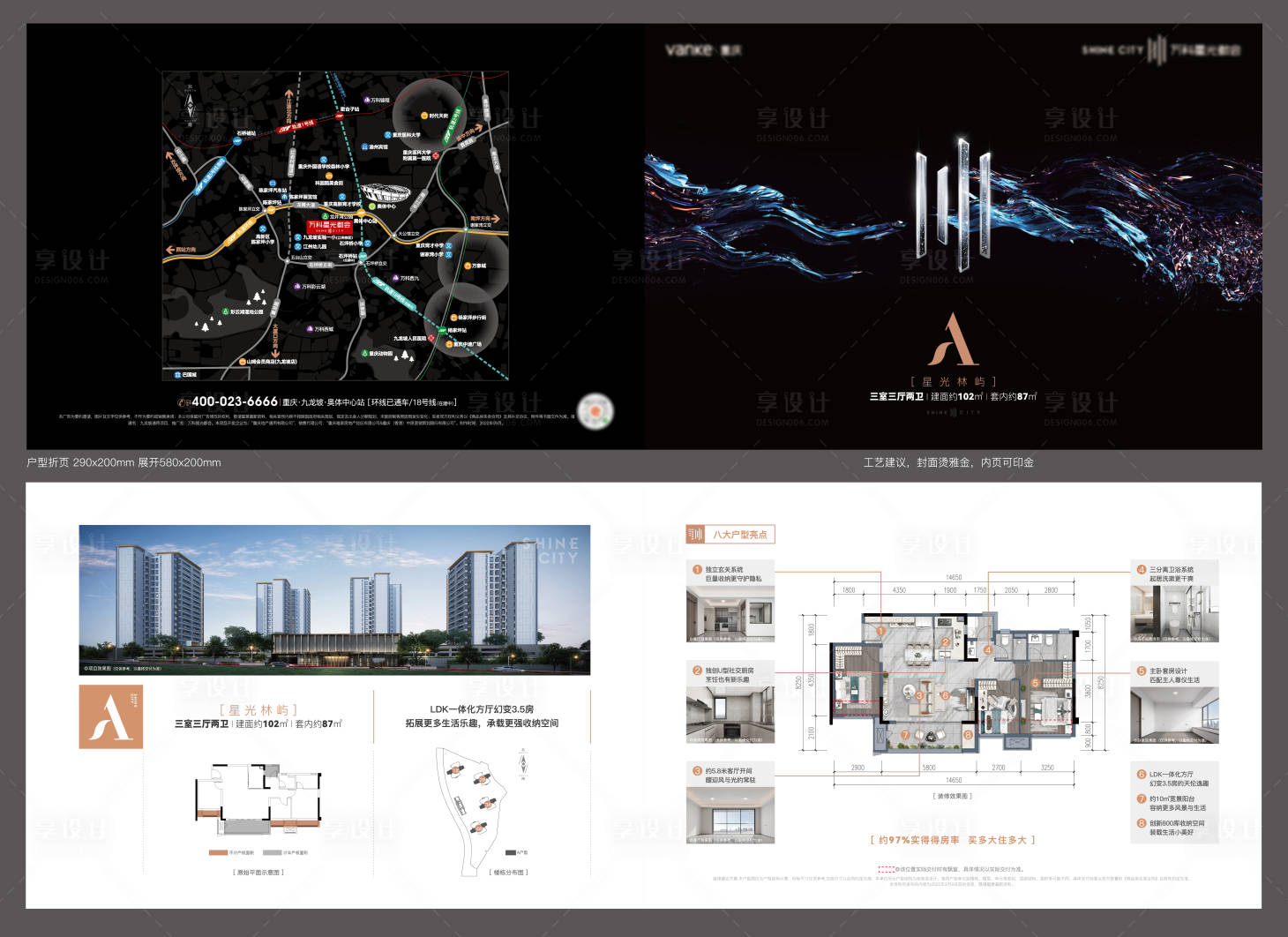
Task: Click the 万科西城 label on the map
Action: click(x=325, y=329)
